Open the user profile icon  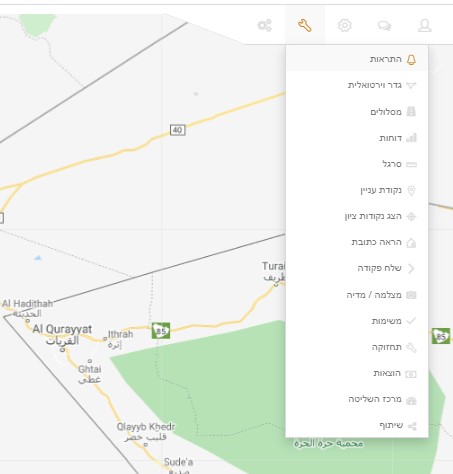(425, 25)
